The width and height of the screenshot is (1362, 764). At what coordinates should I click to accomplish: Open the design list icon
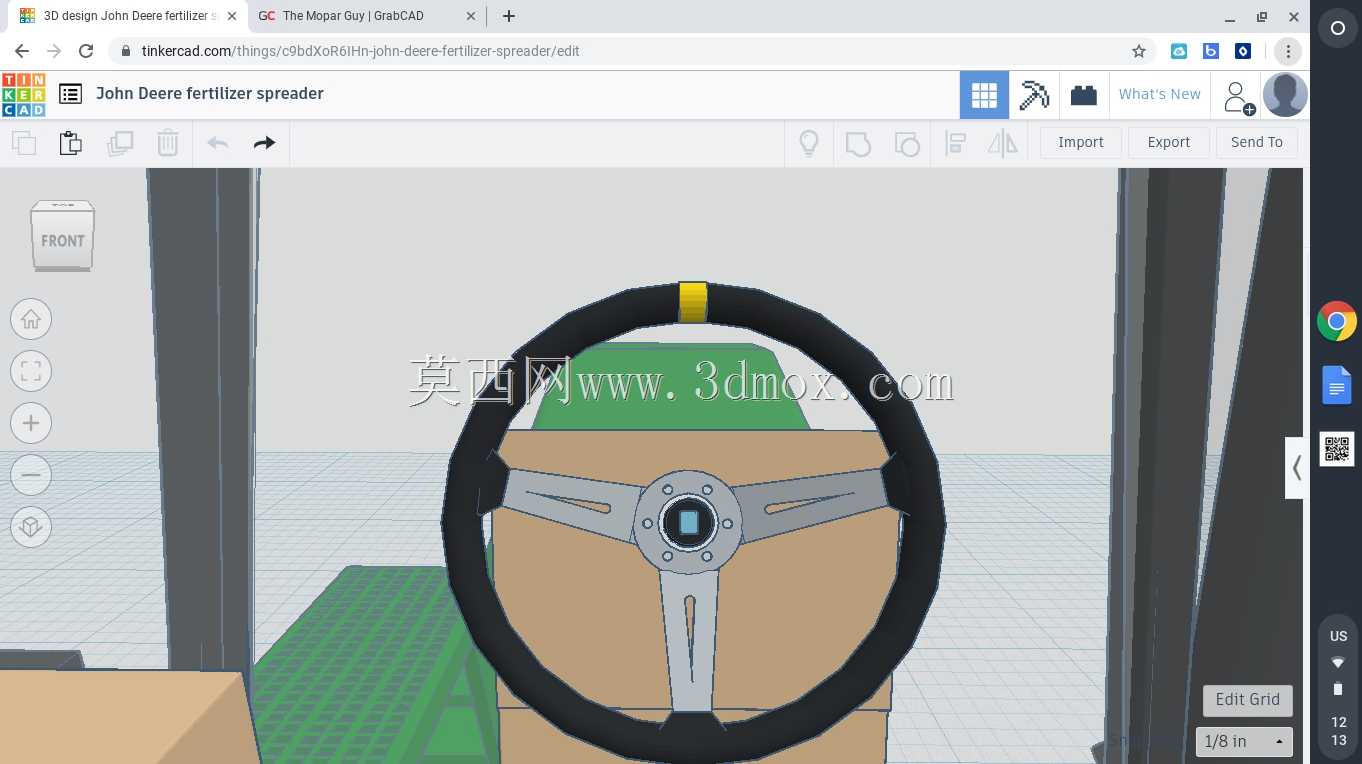click(70, 94)
